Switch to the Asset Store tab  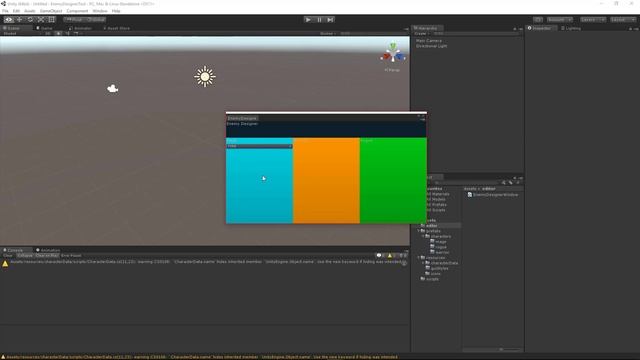tap(117, 28)
